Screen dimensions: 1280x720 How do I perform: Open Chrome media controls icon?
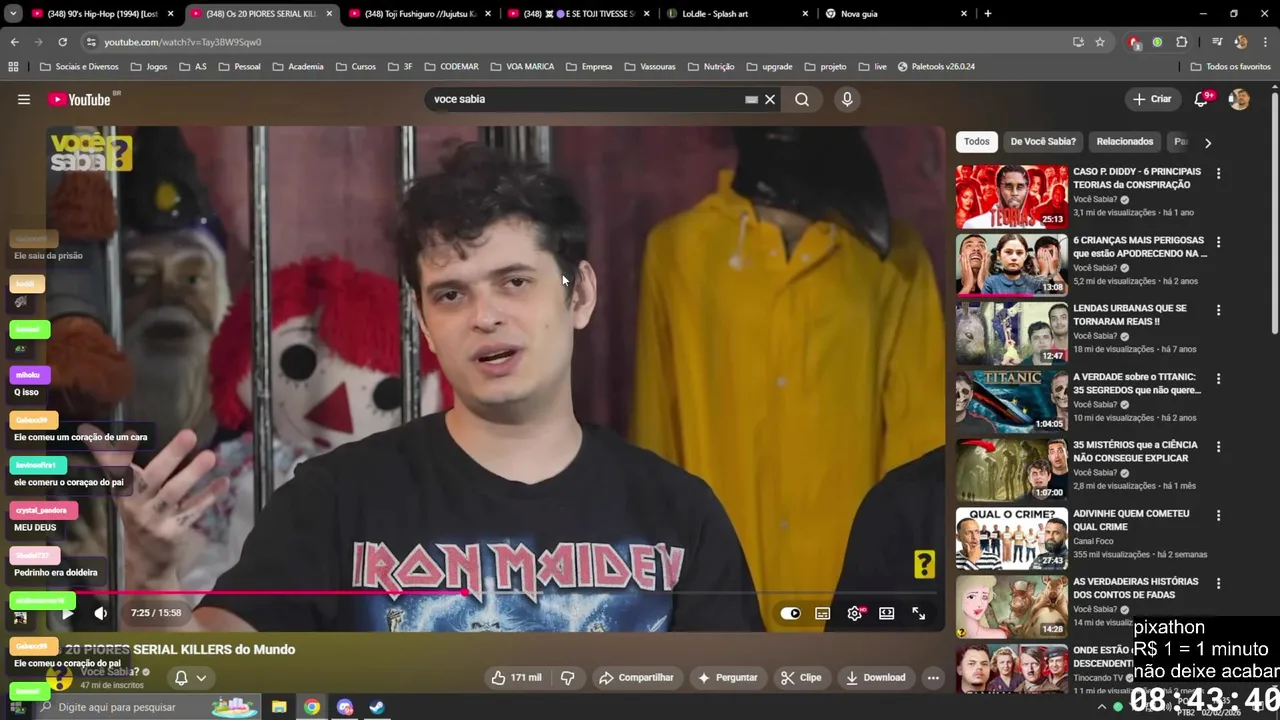coord(1217,42)
